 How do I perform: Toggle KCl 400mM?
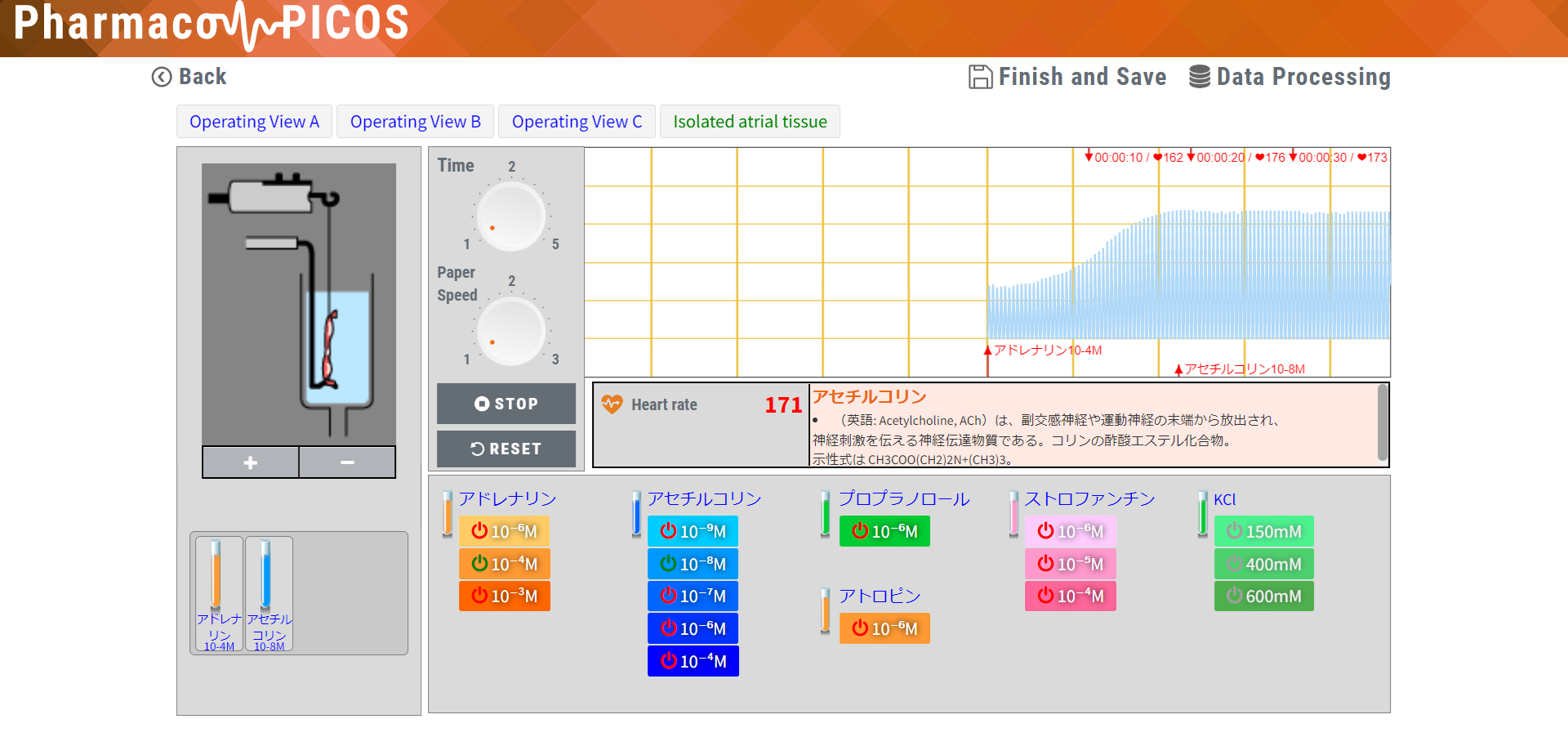[x=1264, y=564]
